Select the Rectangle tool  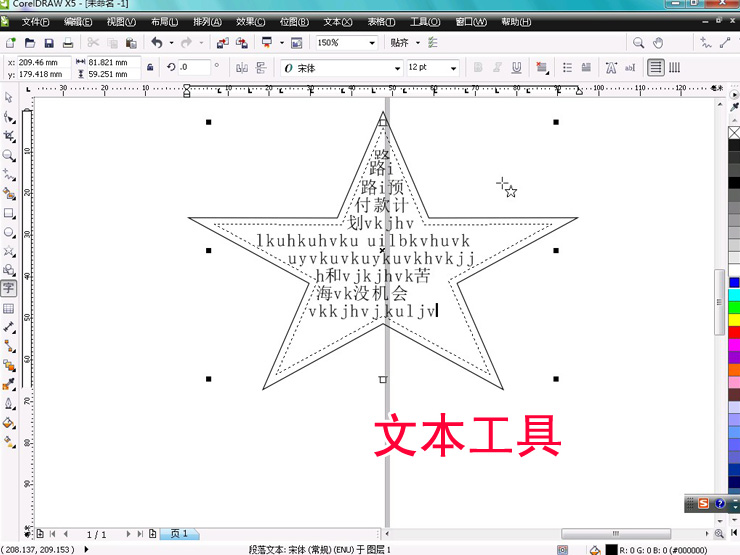coord(9,213)
